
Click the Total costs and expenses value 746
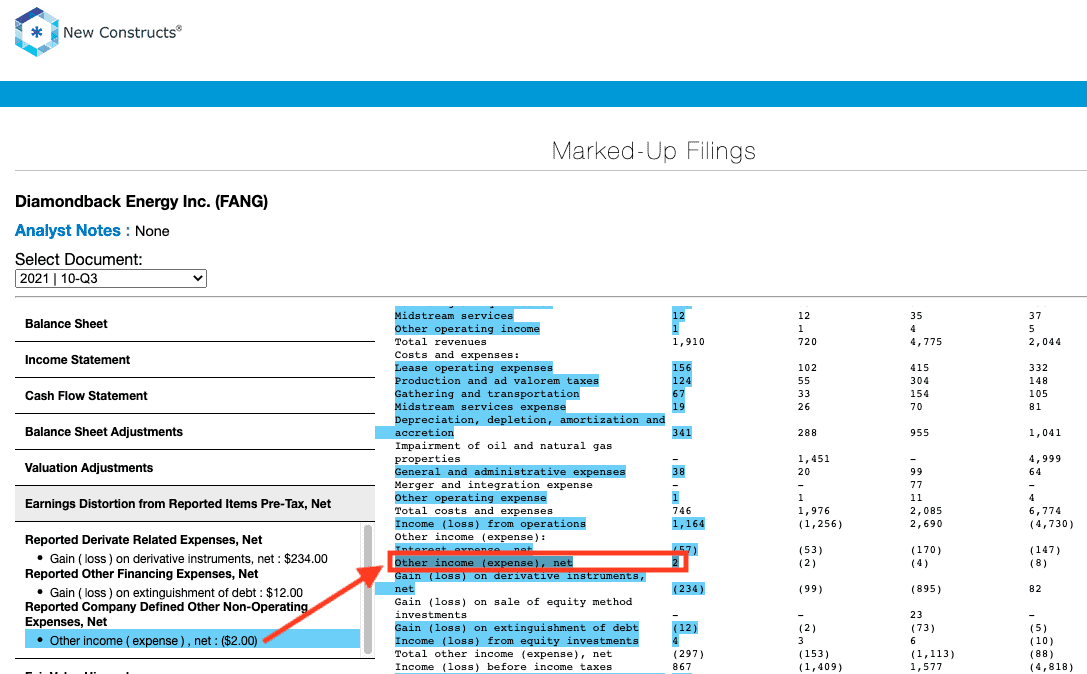tap(682, 511)
